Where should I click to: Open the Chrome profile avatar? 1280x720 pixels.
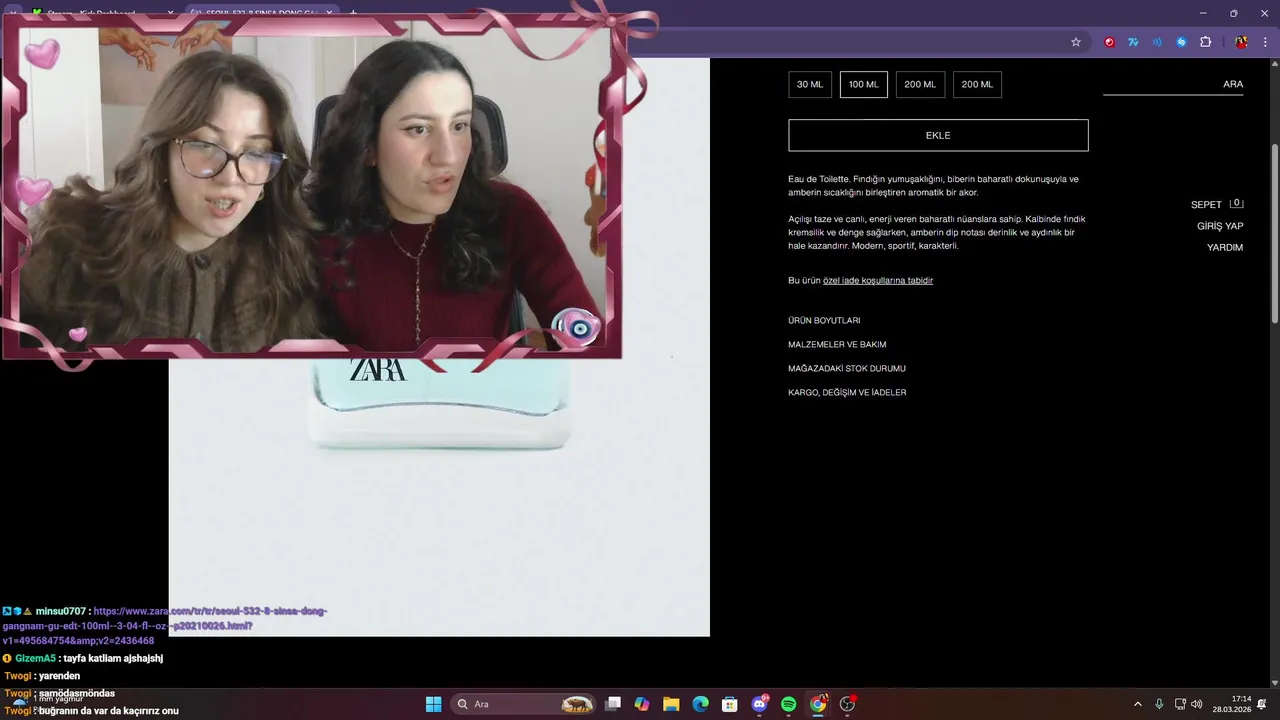pos(1241,42)
